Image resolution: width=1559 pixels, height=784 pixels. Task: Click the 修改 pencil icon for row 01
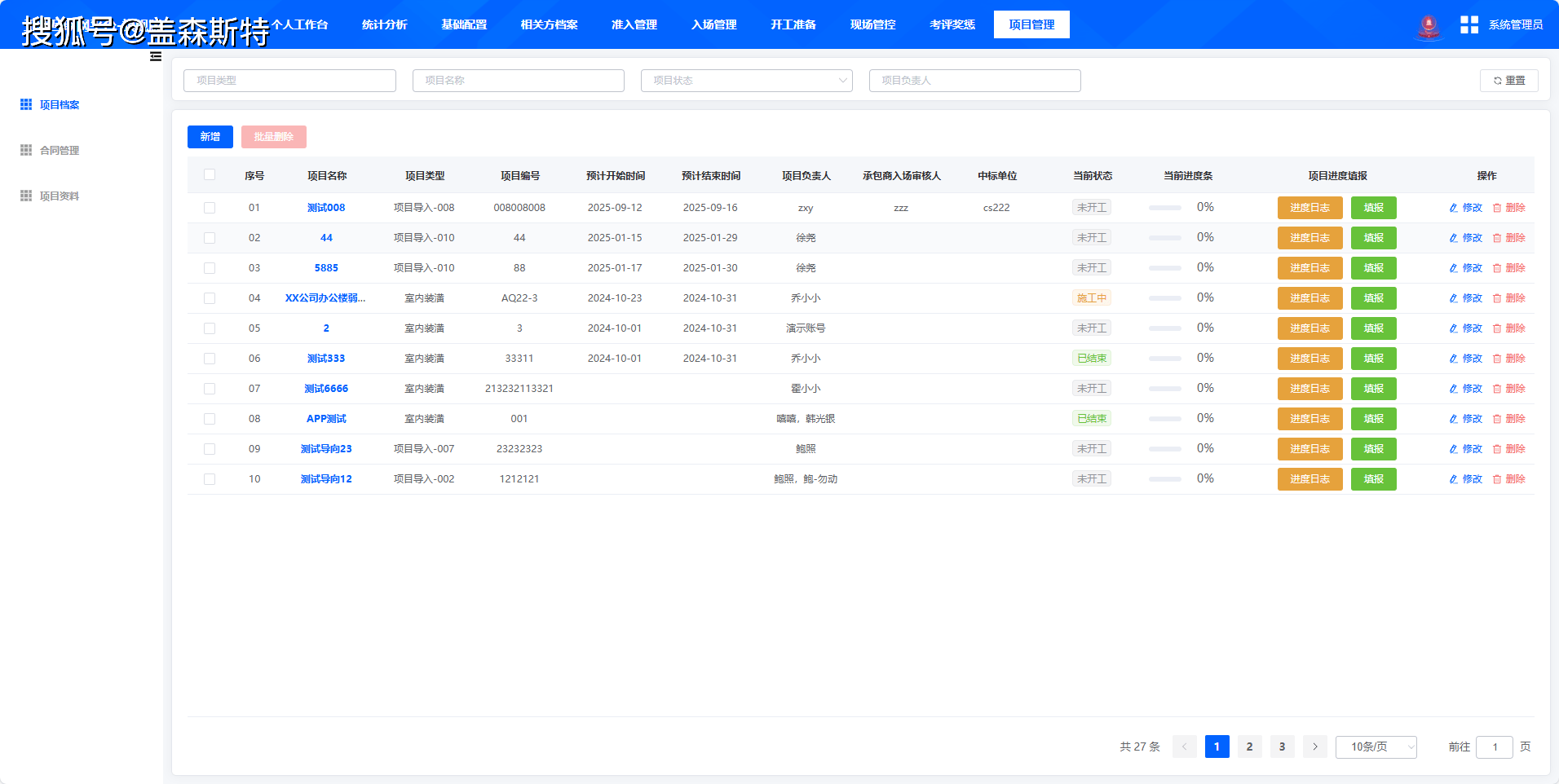[x=1454, y=208]
